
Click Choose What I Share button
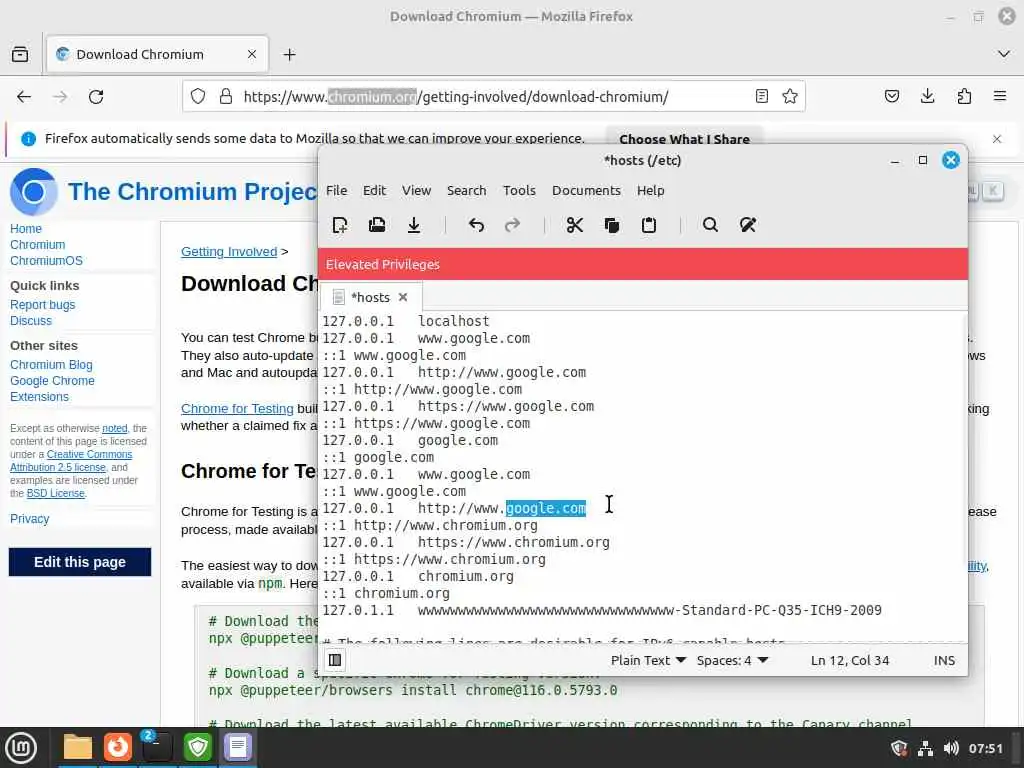pyautogui.click(x=684, y=138)
